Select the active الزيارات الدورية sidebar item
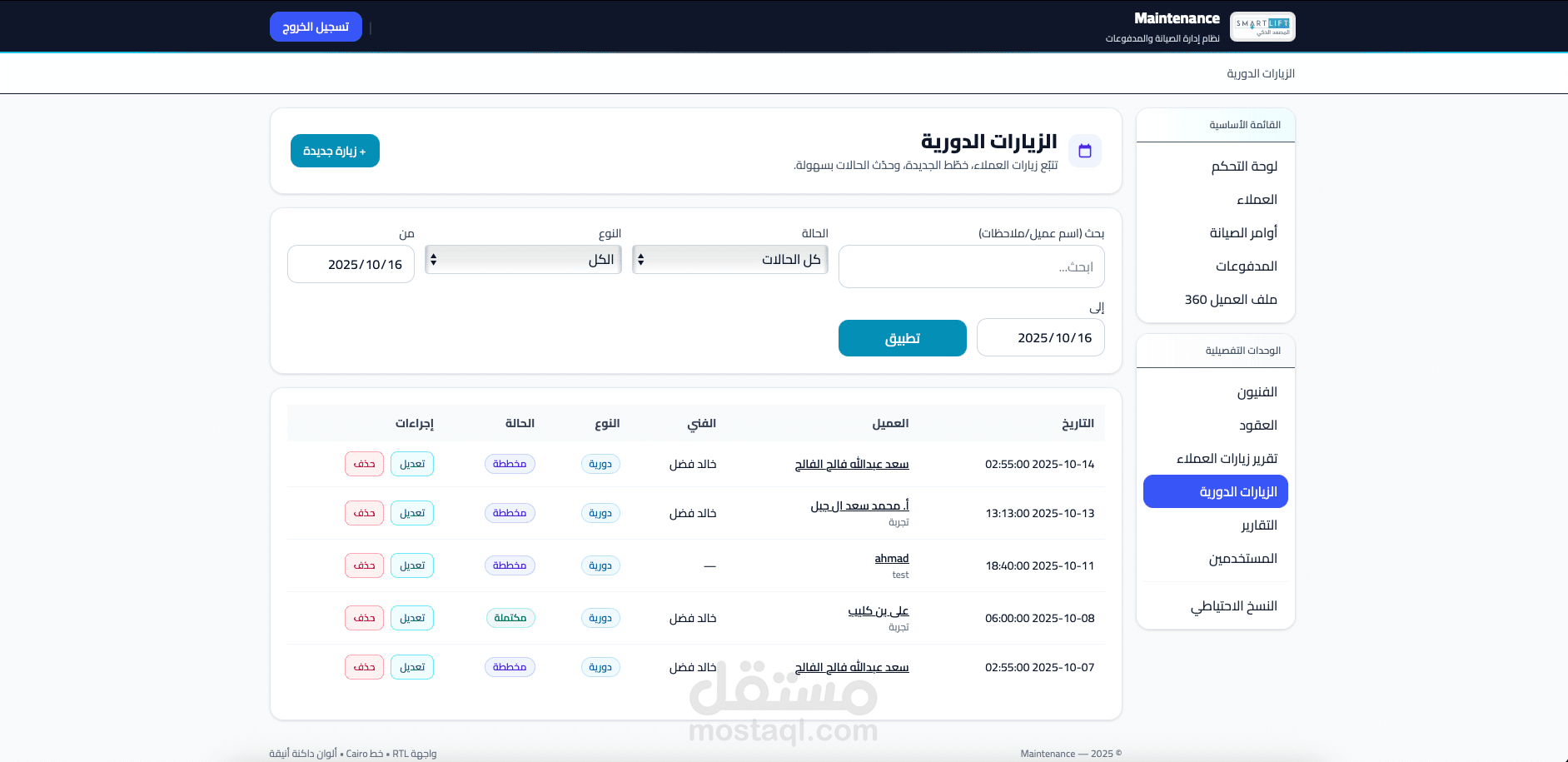1568x762 pixels. coord(1216,491)
